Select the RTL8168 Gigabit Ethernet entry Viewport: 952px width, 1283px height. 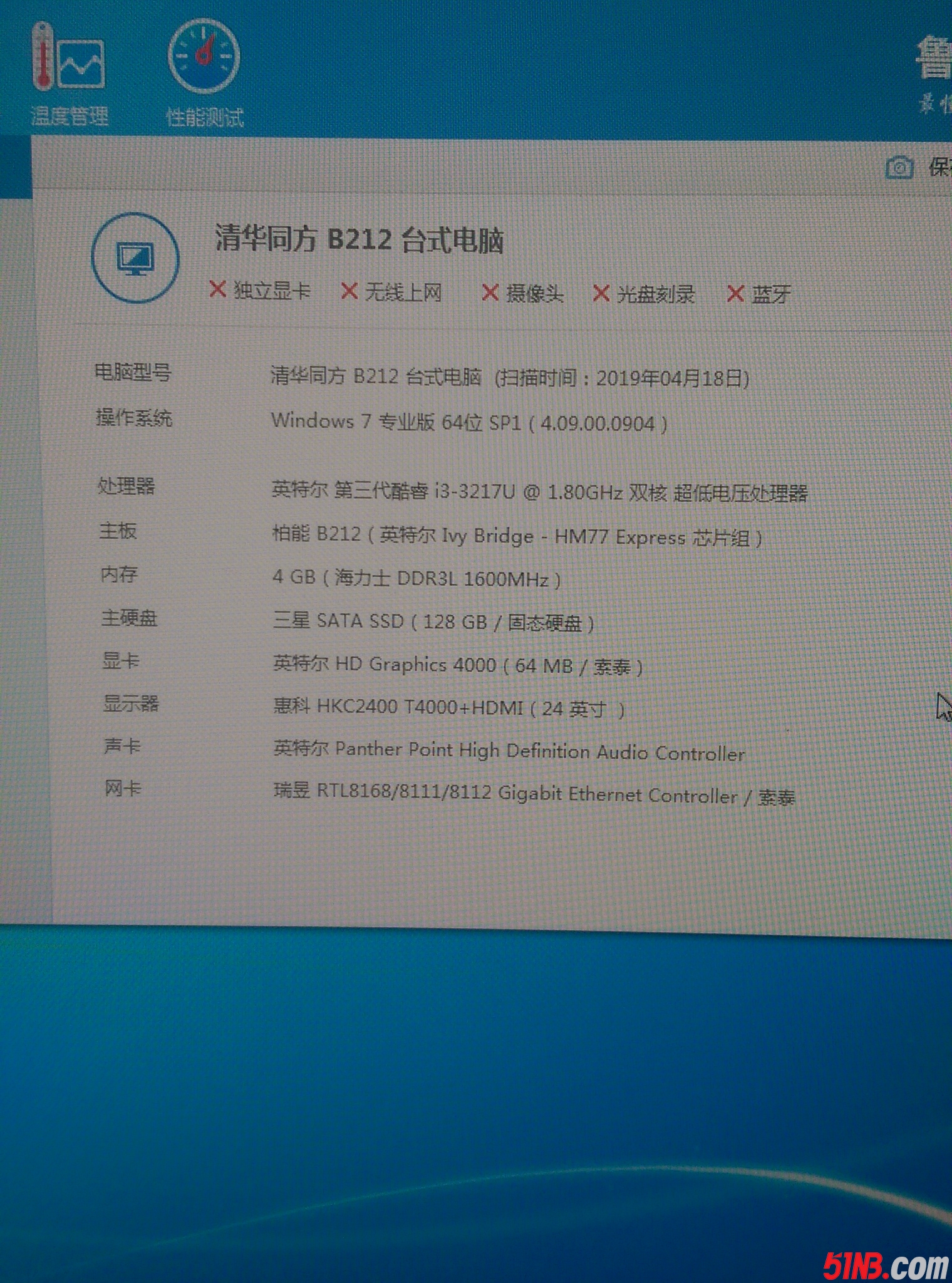point(534,794)
